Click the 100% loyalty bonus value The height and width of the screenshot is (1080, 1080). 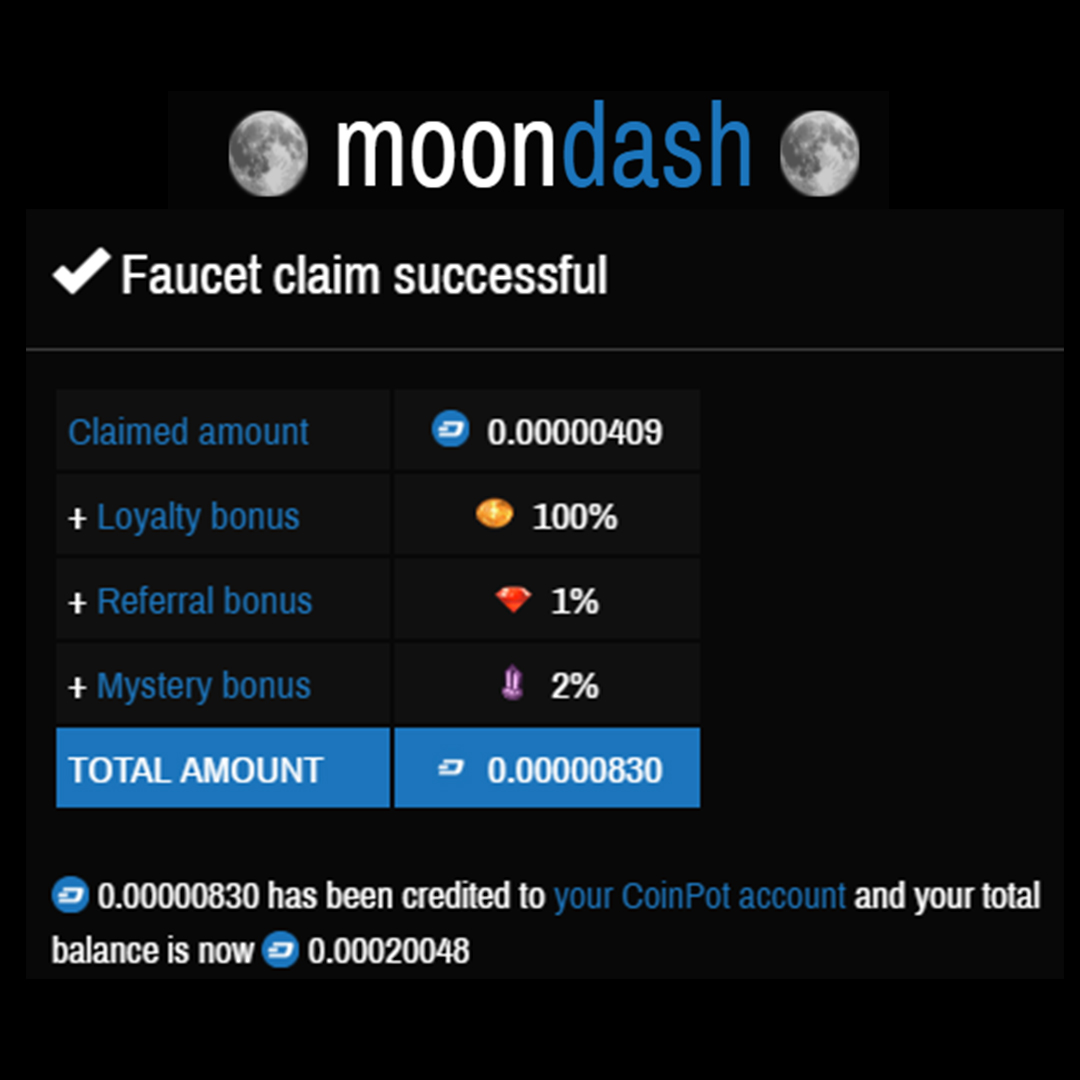(574, 517)
